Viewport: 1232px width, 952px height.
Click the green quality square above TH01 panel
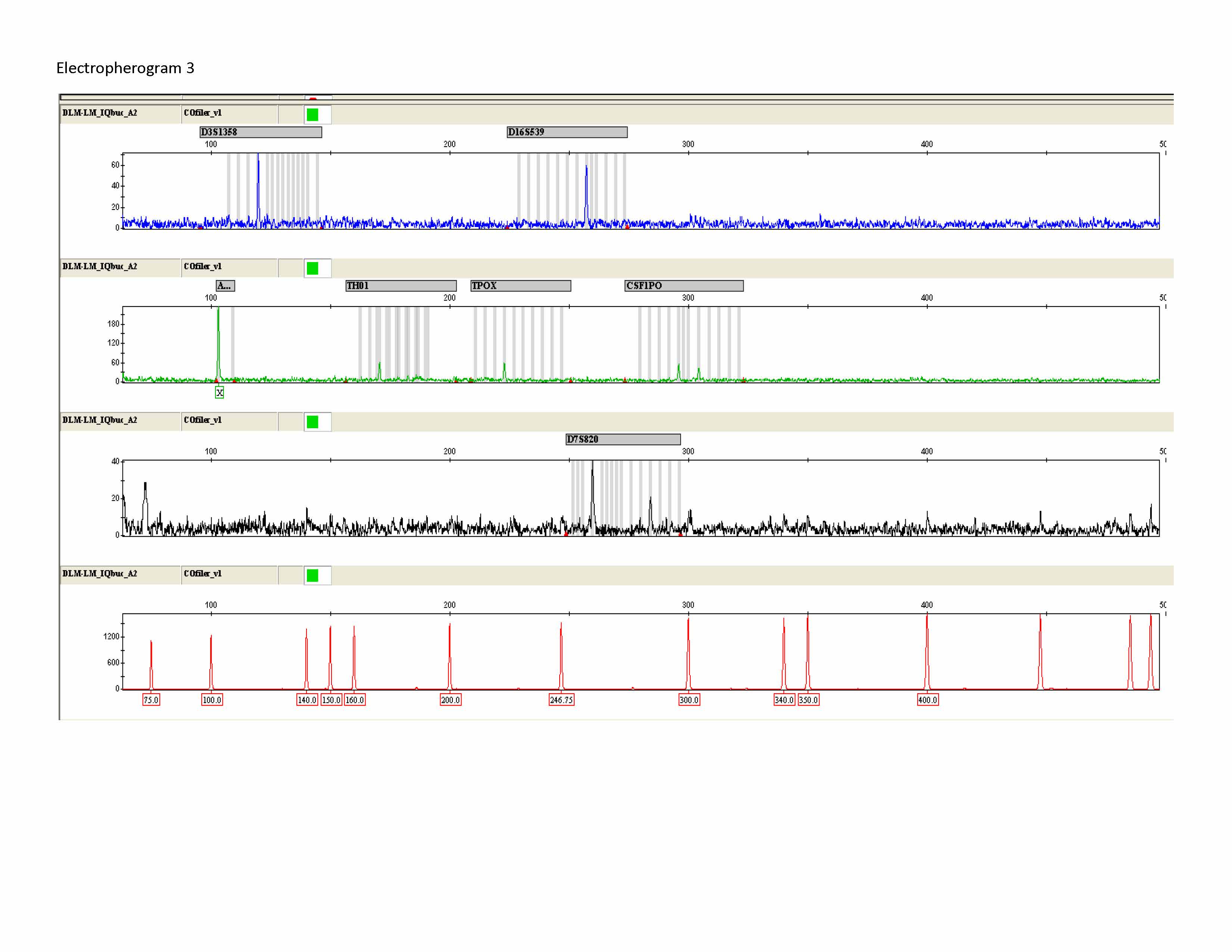click(312, 268)
